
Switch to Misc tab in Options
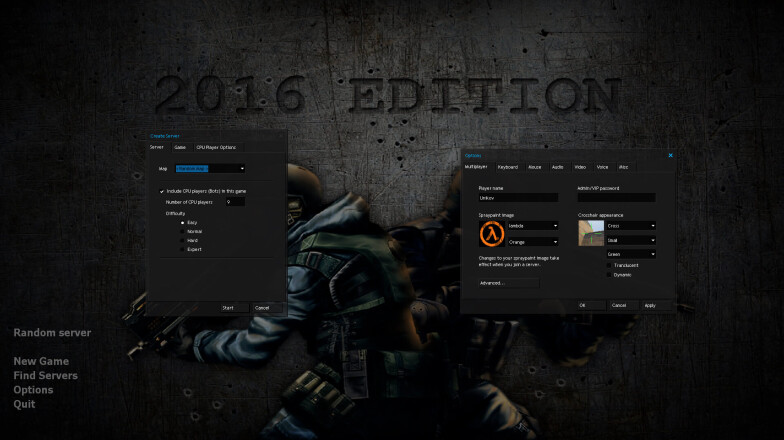(624, 167)
